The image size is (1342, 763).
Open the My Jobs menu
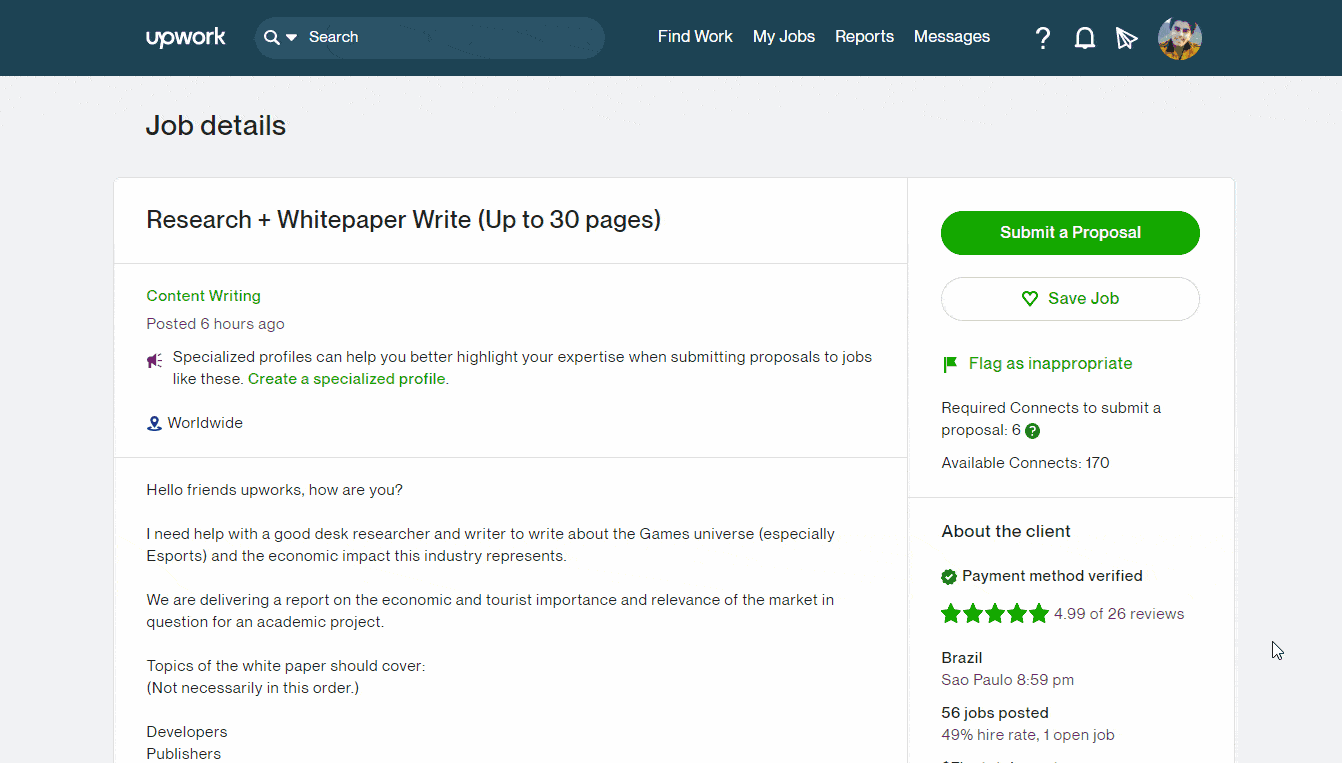click(784, 37)
